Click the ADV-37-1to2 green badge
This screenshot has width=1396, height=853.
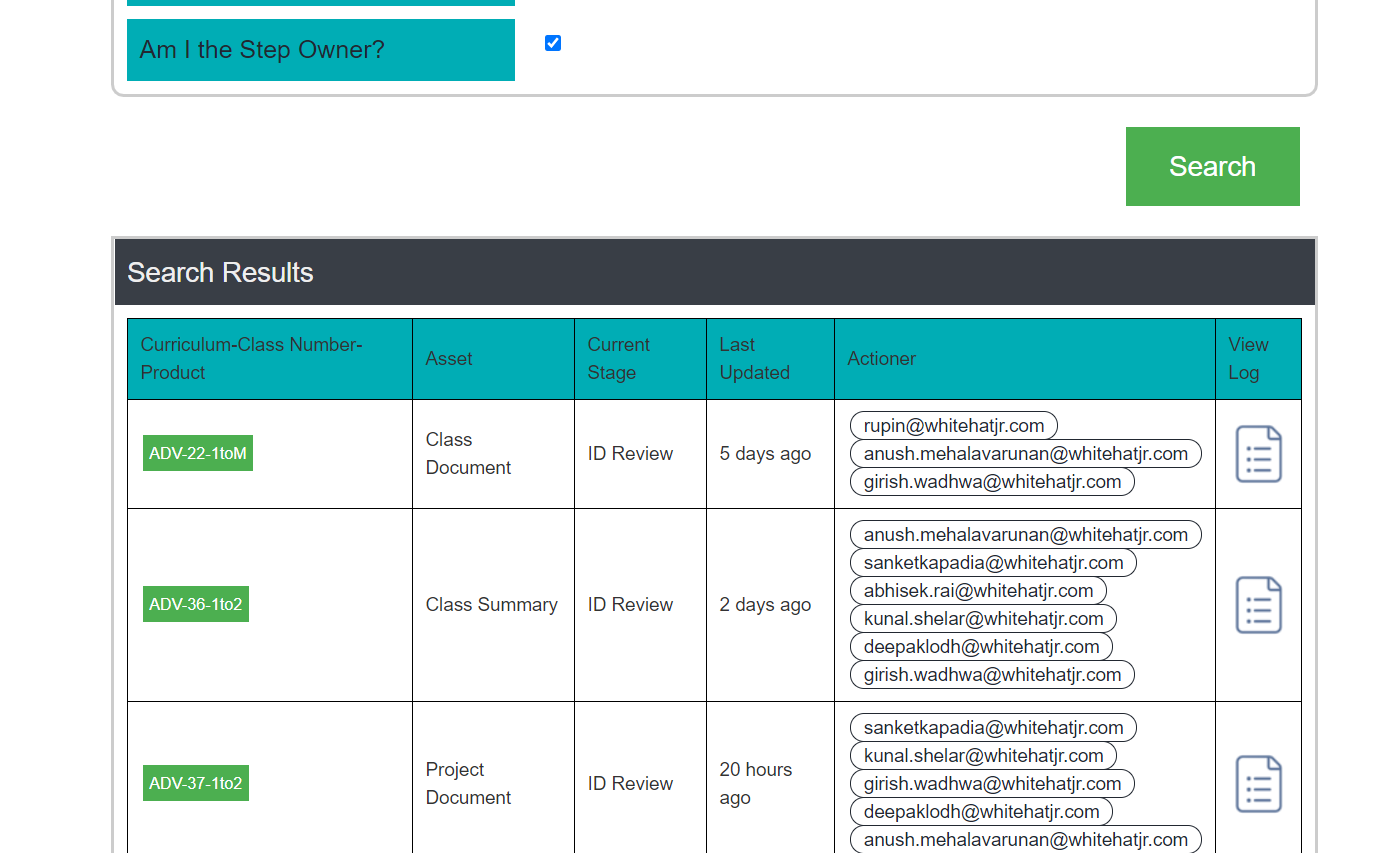[x=196, y=783]
